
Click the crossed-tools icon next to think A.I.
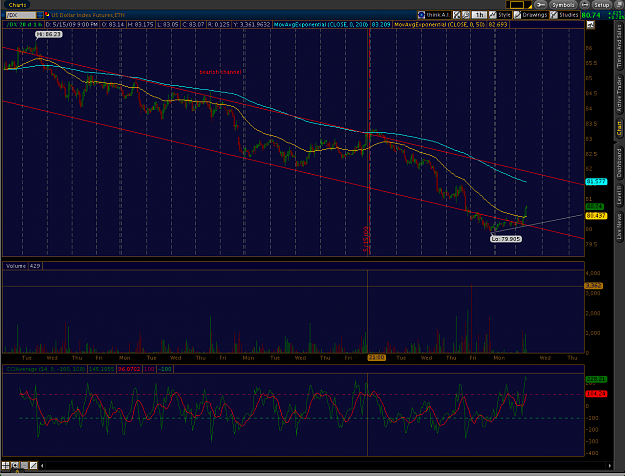tap(457, 15)
